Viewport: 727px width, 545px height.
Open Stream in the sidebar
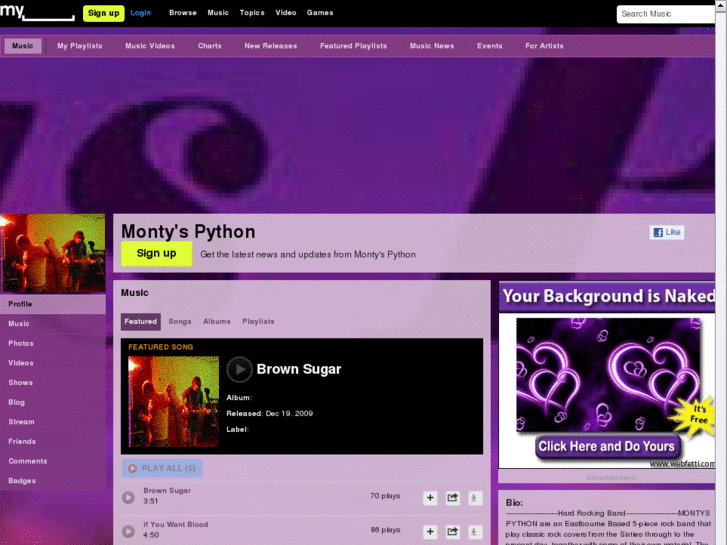[53, 422]
